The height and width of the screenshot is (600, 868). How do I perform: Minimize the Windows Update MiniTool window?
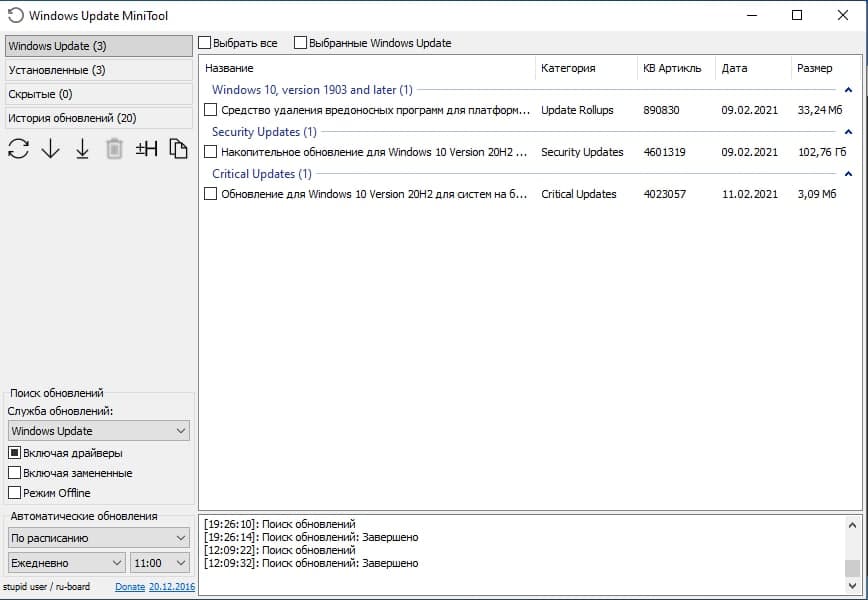(x=752, y=15)
